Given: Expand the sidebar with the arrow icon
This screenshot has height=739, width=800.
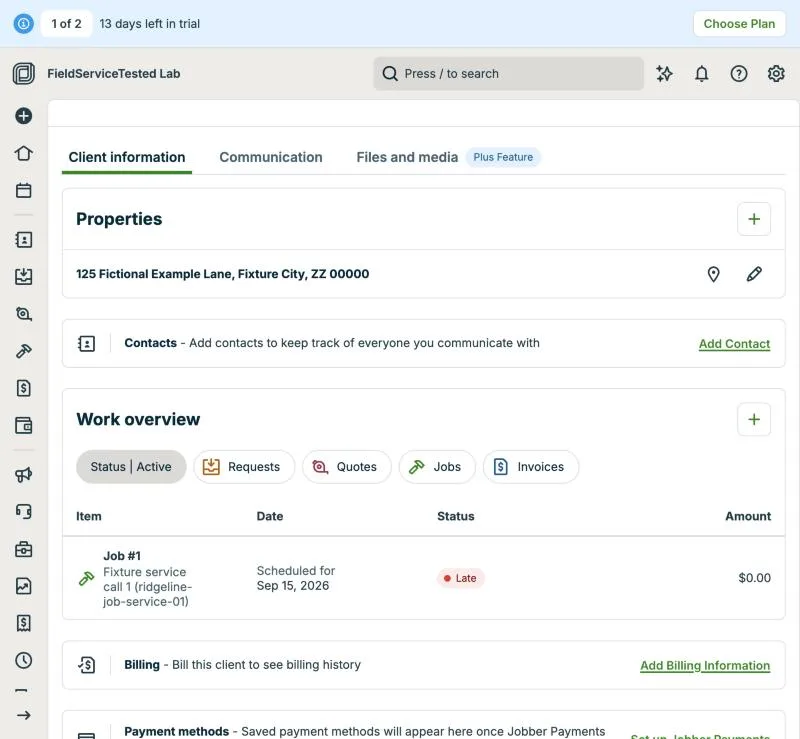Looking at the screenshot, I should pyautogui.click(x=23, y=715).
